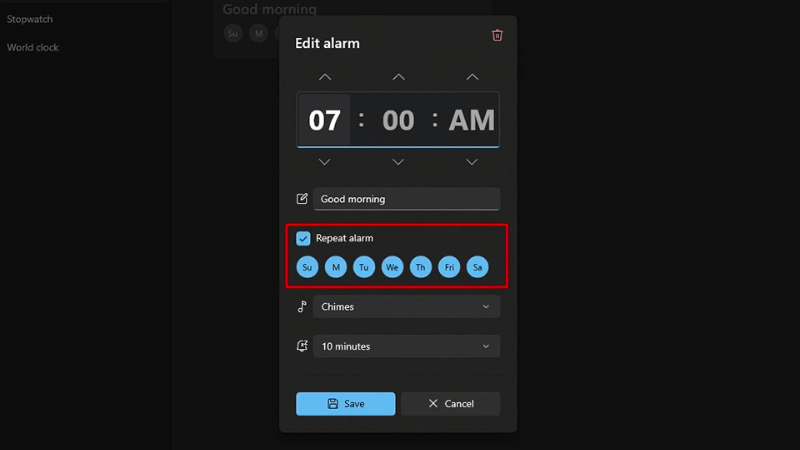Increase the hour with up chevron
The height and width of the screenshot is (450, 800).
pyautogui.click(x=325, y=77)
